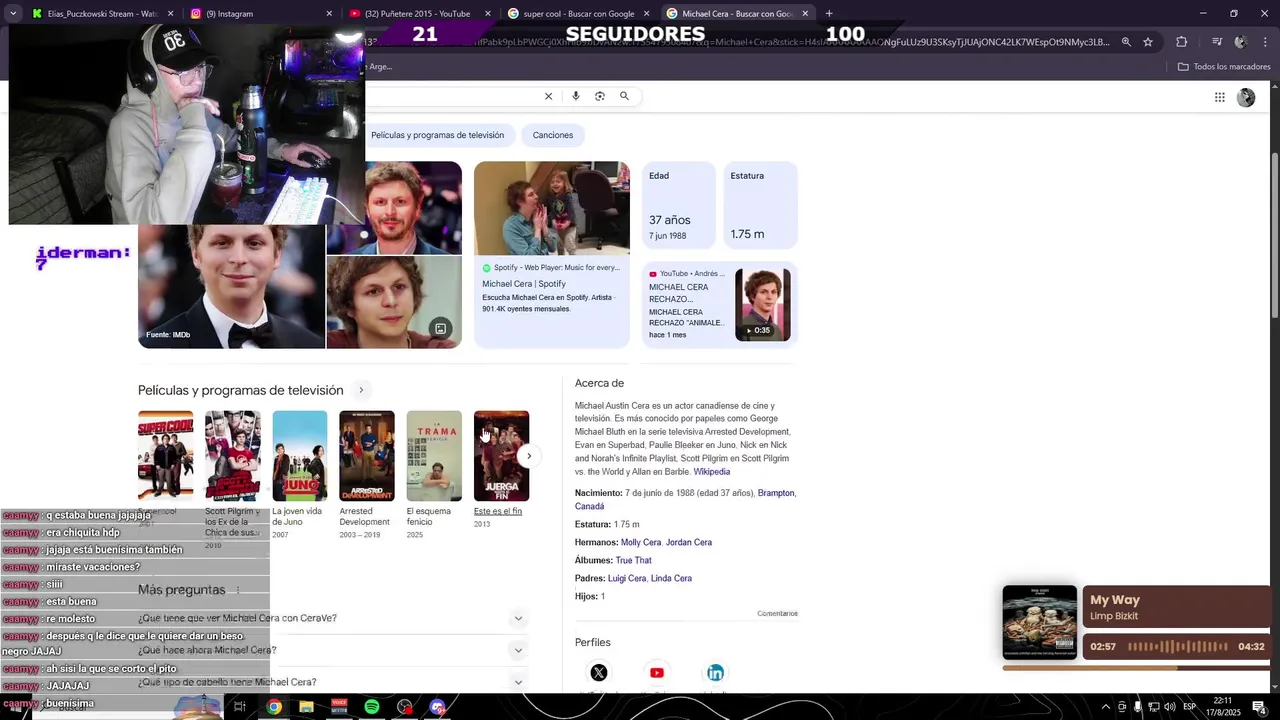
Task: Play the YouTube Michael Cera Rechazo video
Action: (x=763, y=305)
